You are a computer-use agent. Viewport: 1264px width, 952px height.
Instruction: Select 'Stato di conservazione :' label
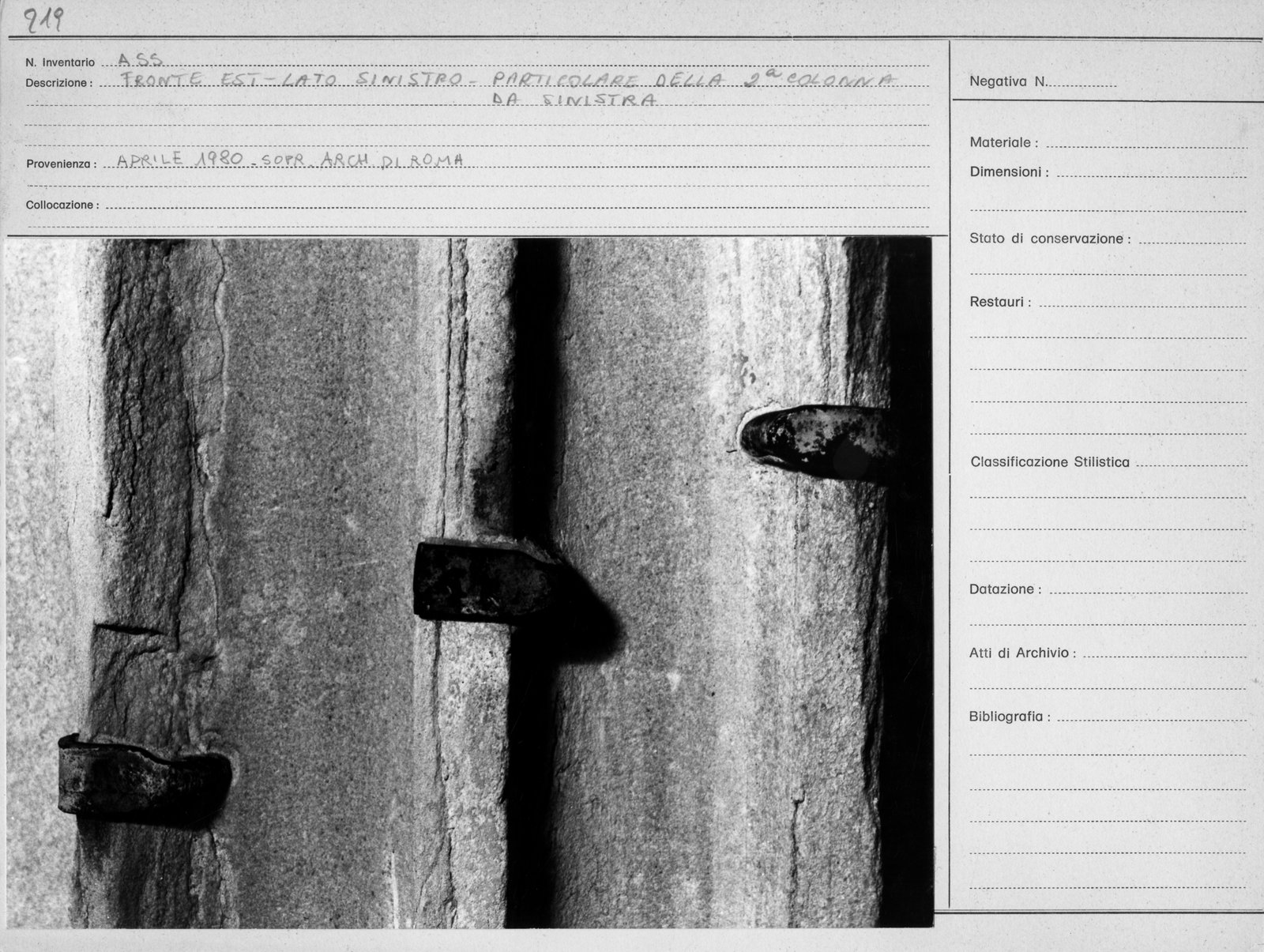click(x=1050, y=239)
